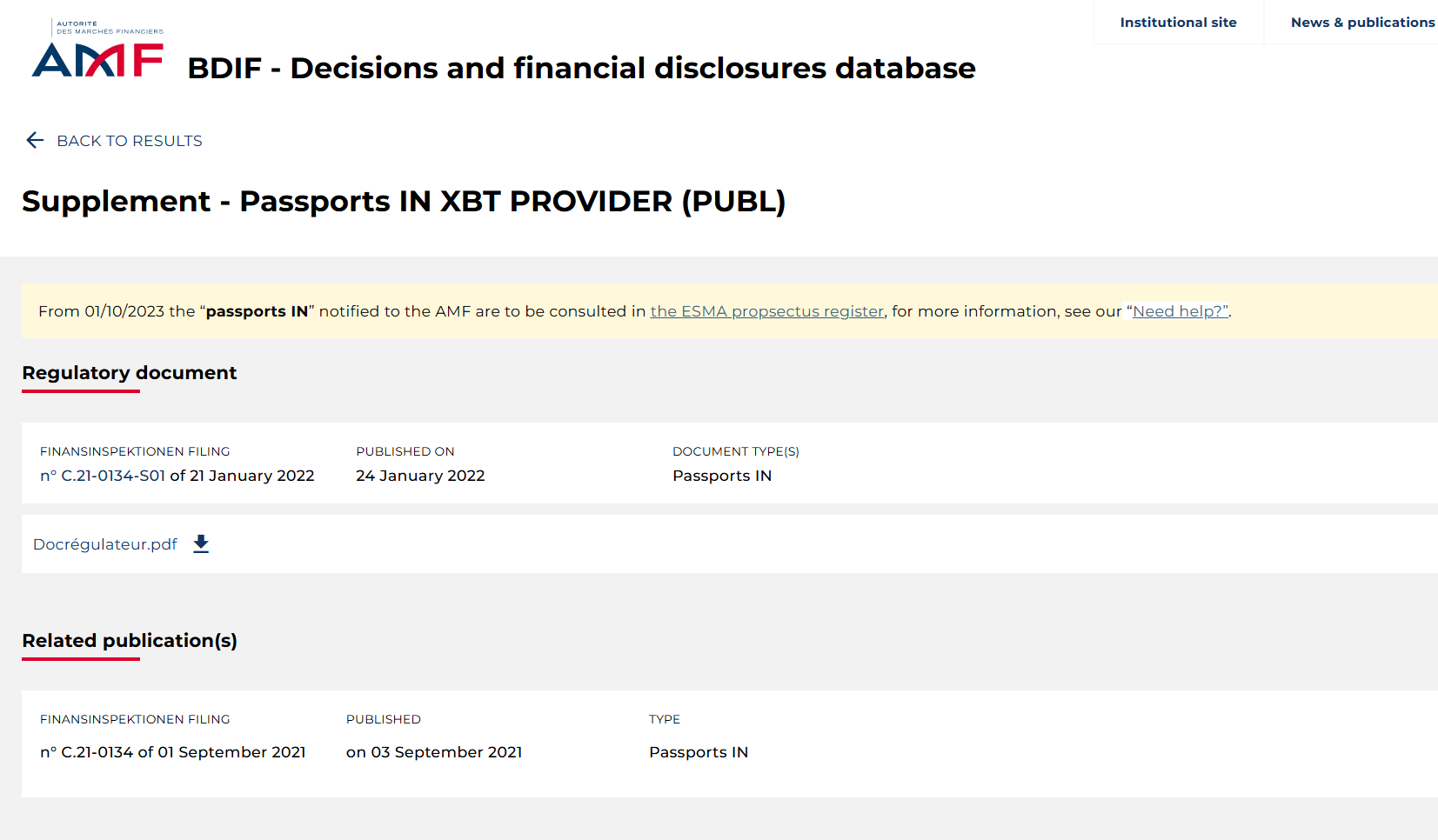This screenshot has height=840, width=1438.
Task: Open related filing n° C.21-0134 of 01 September 2021
Action: pos(172,752)
